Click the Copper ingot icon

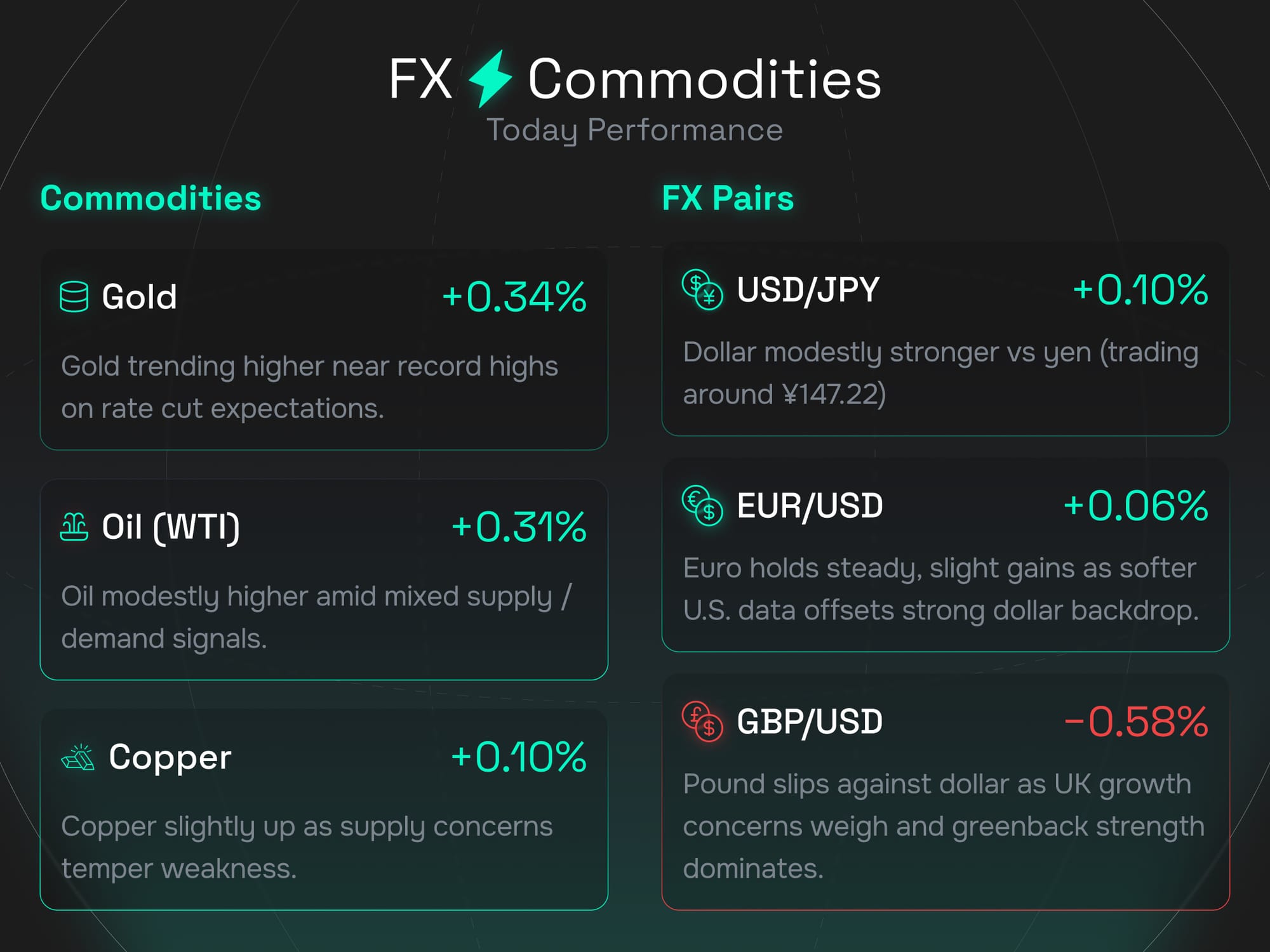(x=77, y=757)
